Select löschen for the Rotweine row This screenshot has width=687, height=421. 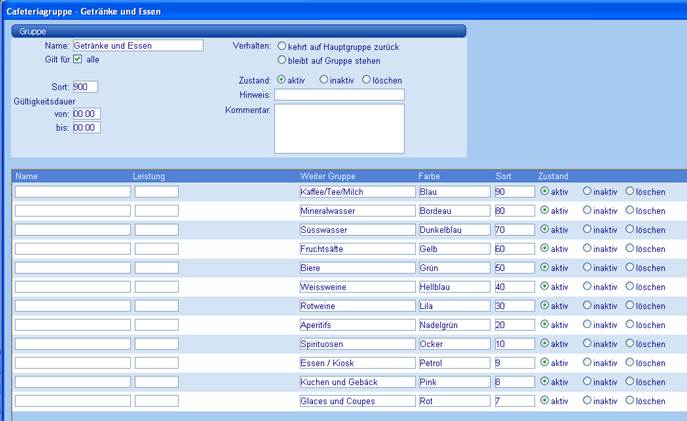(630, 306)
